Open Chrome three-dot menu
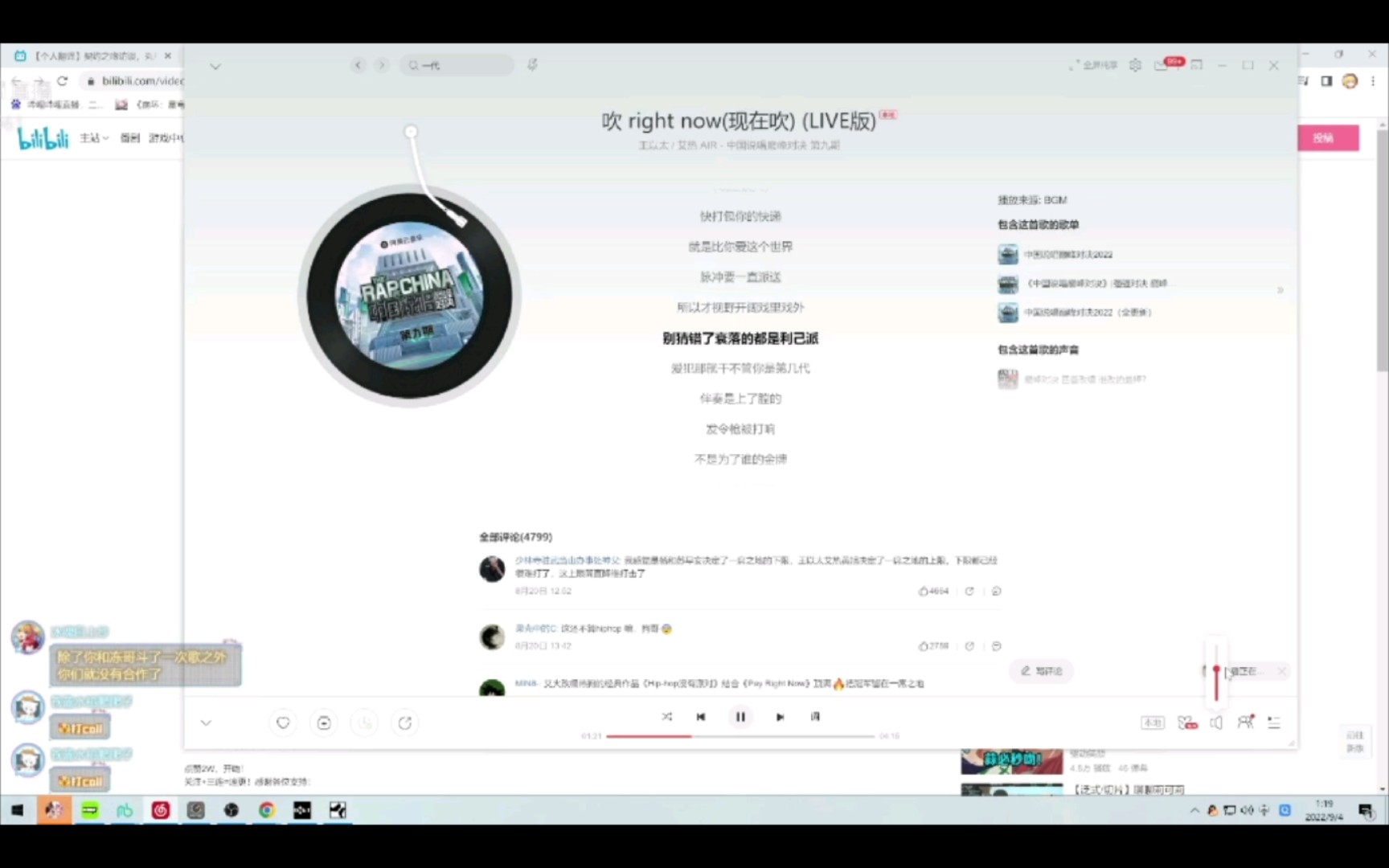Viewport: 1389px width, 868px height. tap(1373, 80)
